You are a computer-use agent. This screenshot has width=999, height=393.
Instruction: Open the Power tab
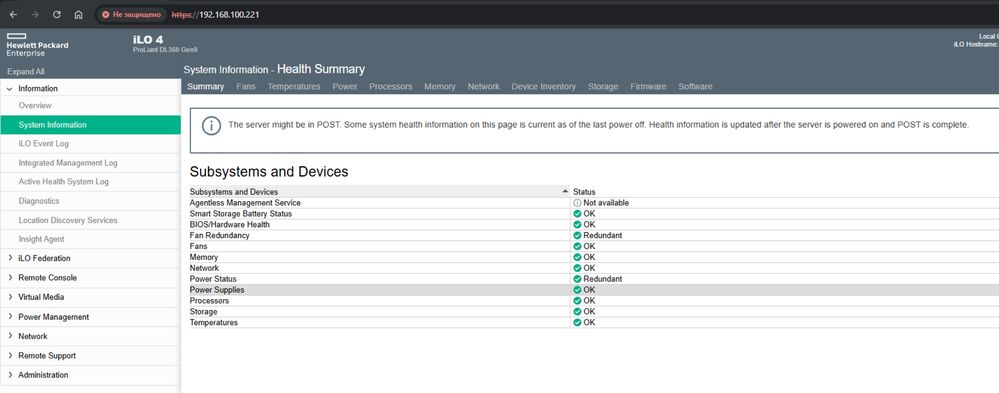point(345,87)
